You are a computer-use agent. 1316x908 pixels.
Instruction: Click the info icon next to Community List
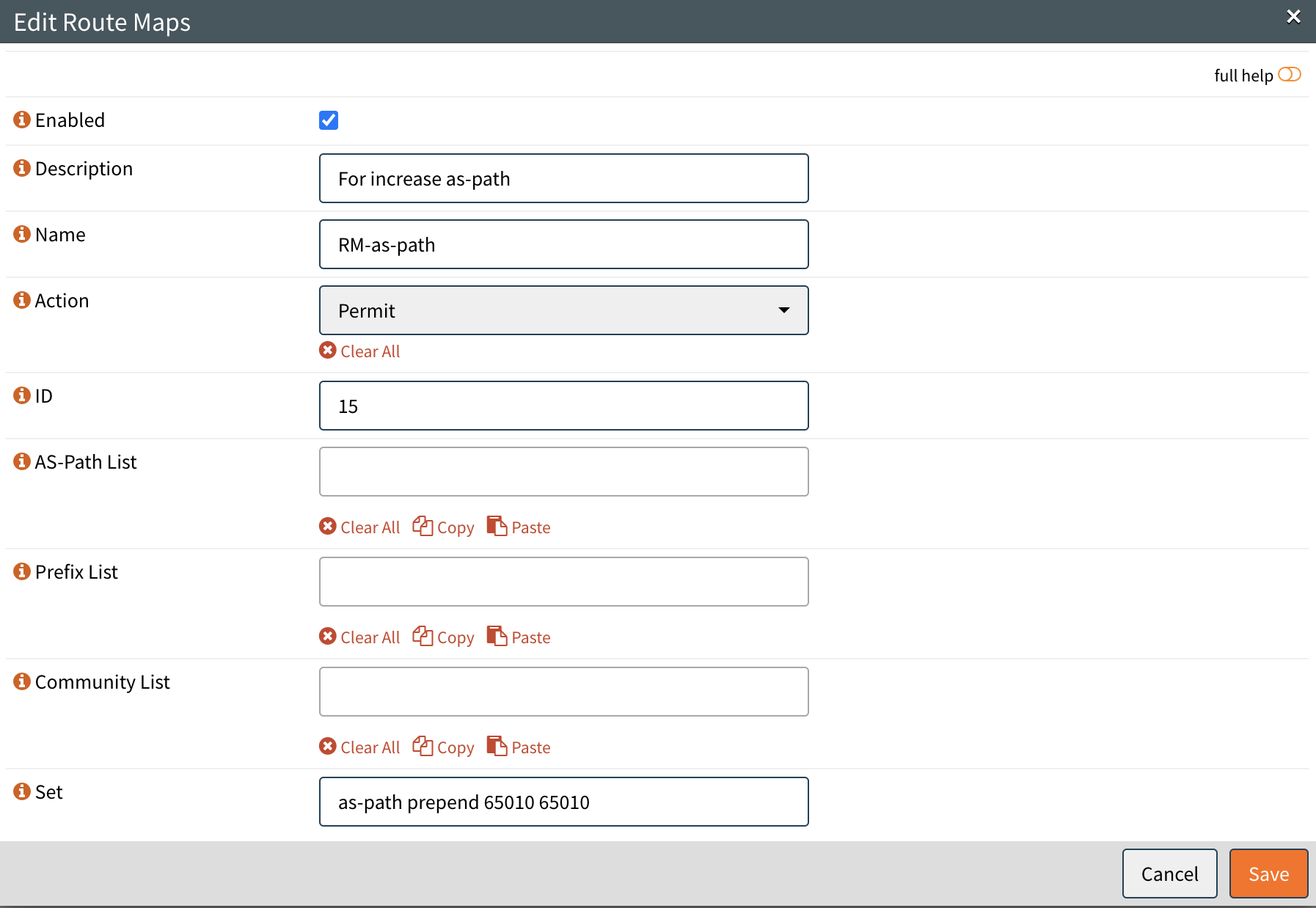22,681
